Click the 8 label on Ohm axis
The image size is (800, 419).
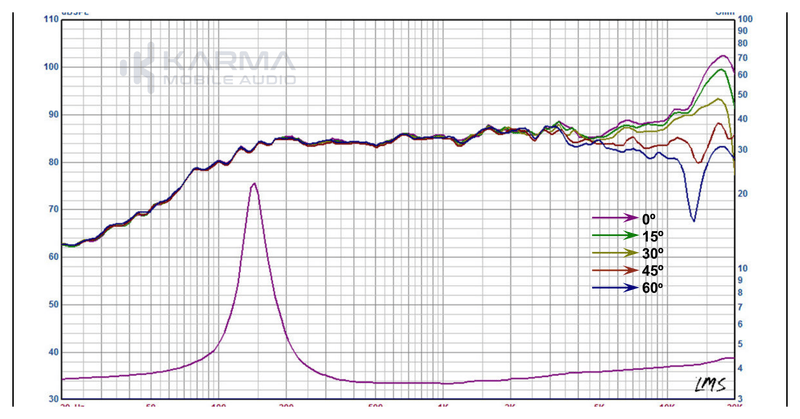(740, 292)
